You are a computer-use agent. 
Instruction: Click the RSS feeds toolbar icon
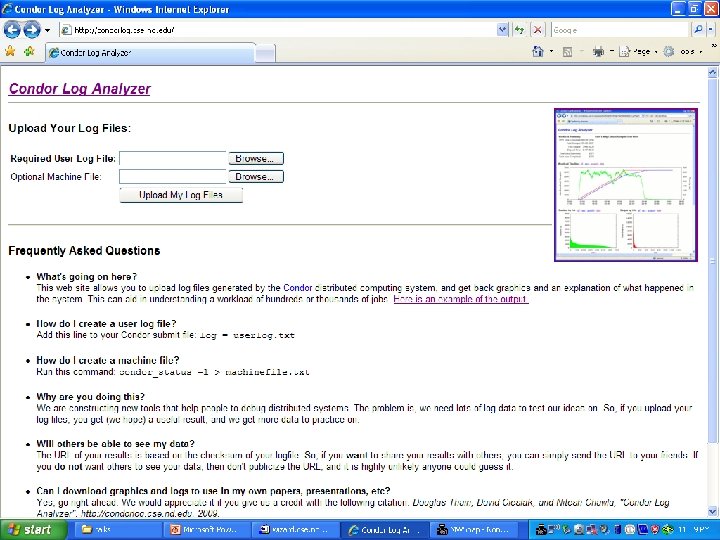(568, 52)
